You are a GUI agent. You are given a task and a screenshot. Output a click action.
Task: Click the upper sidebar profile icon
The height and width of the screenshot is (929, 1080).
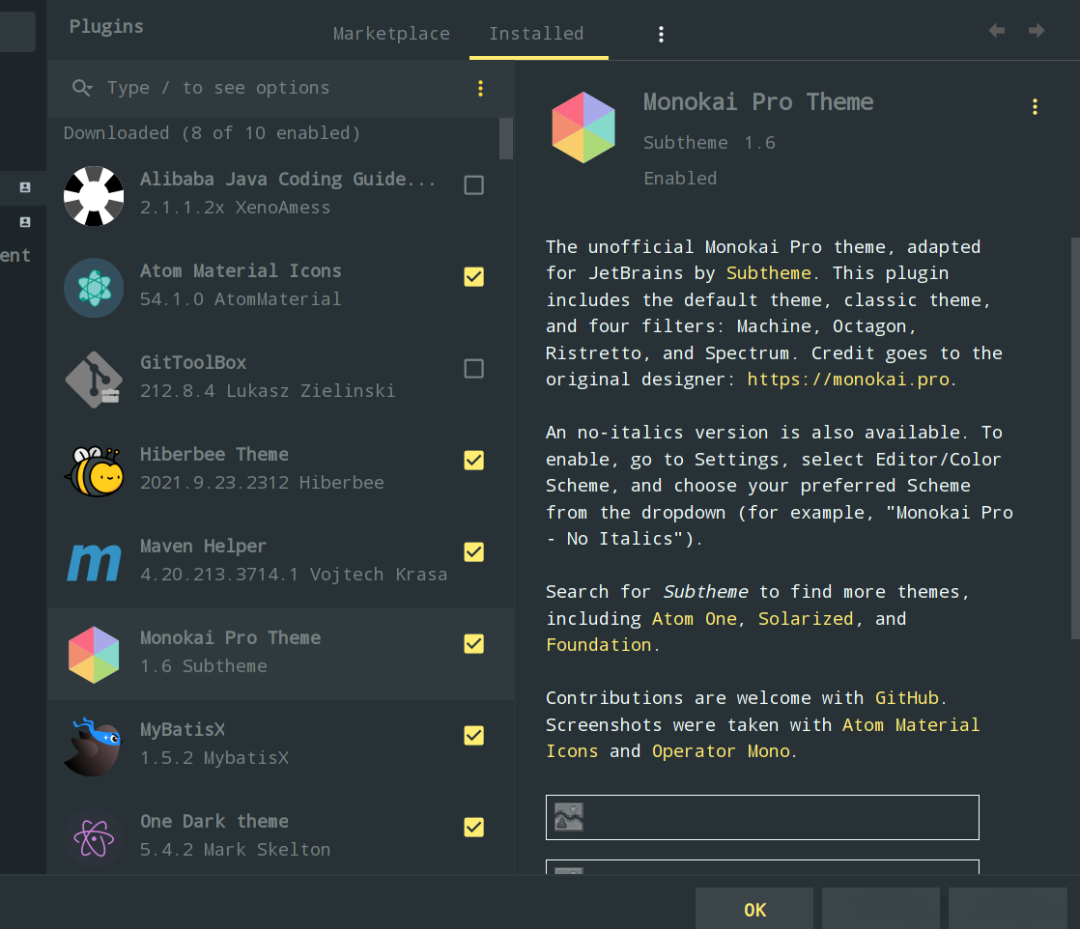25,187
